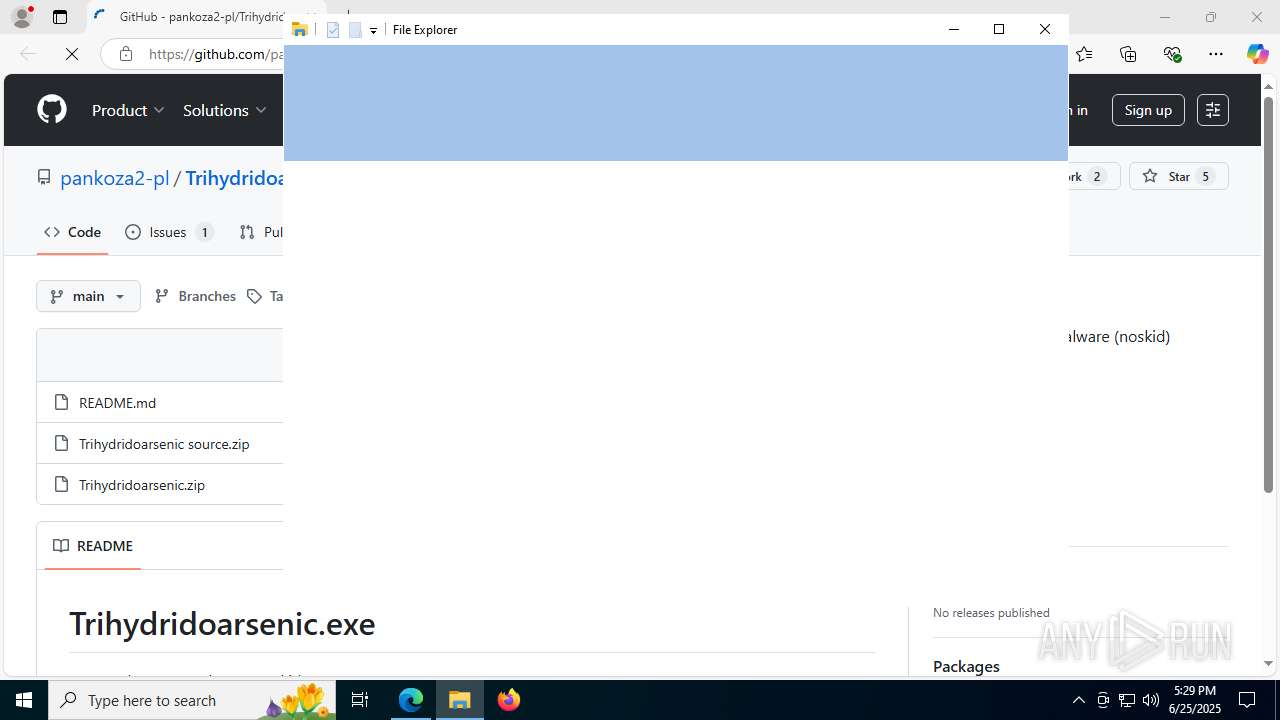
Task: Click the Packages heading link
Action: [x=966, y=666]
